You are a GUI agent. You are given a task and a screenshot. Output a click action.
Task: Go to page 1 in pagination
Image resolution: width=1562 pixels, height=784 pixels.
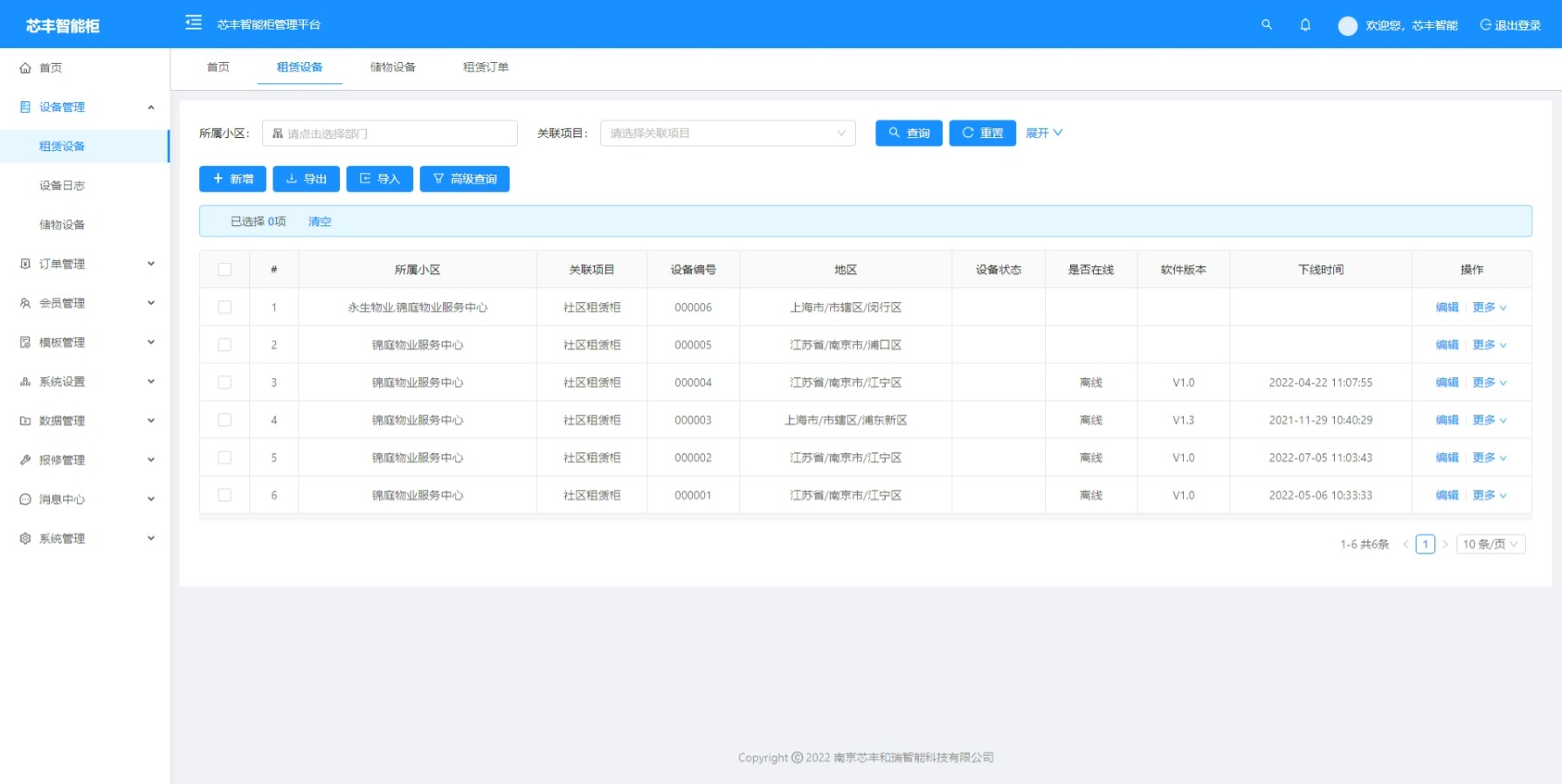pos(1425,544)
